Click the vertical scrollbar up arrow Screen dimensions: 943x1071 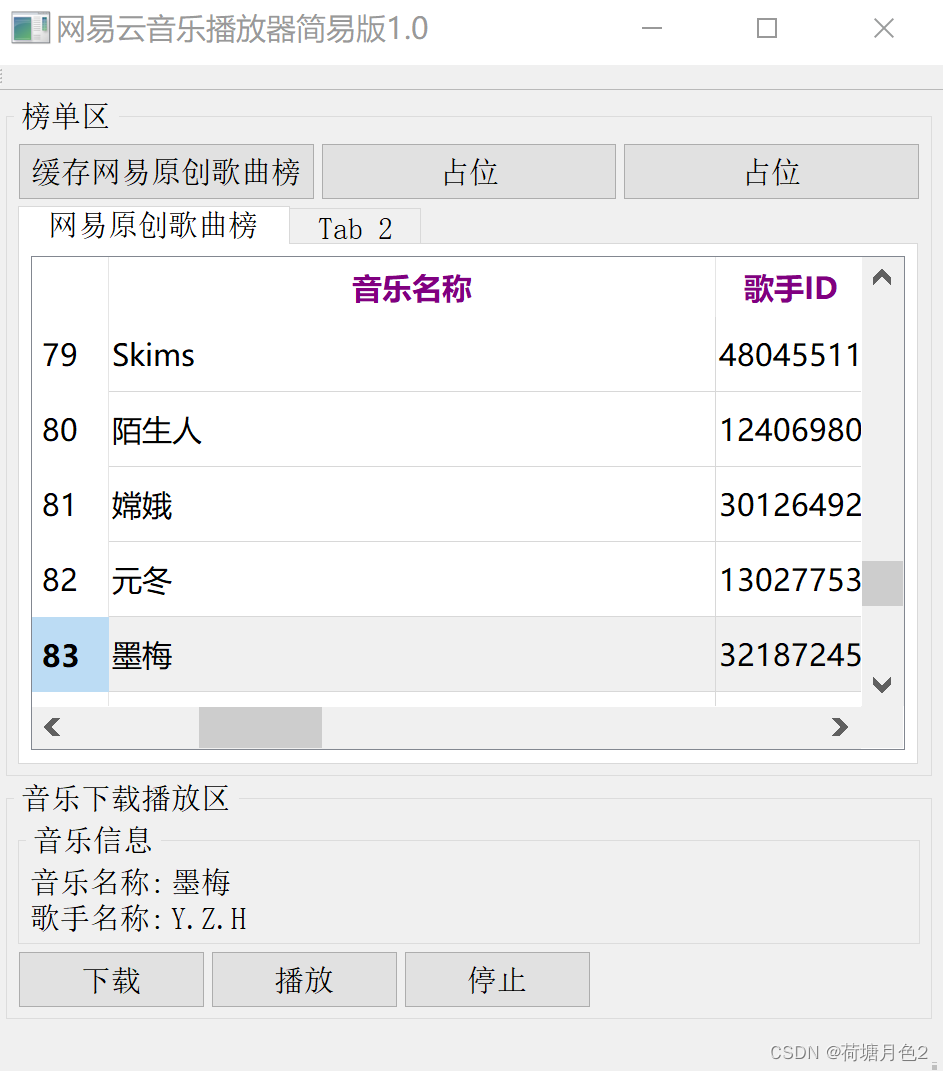pyautogui.click(x=882, y=277)
